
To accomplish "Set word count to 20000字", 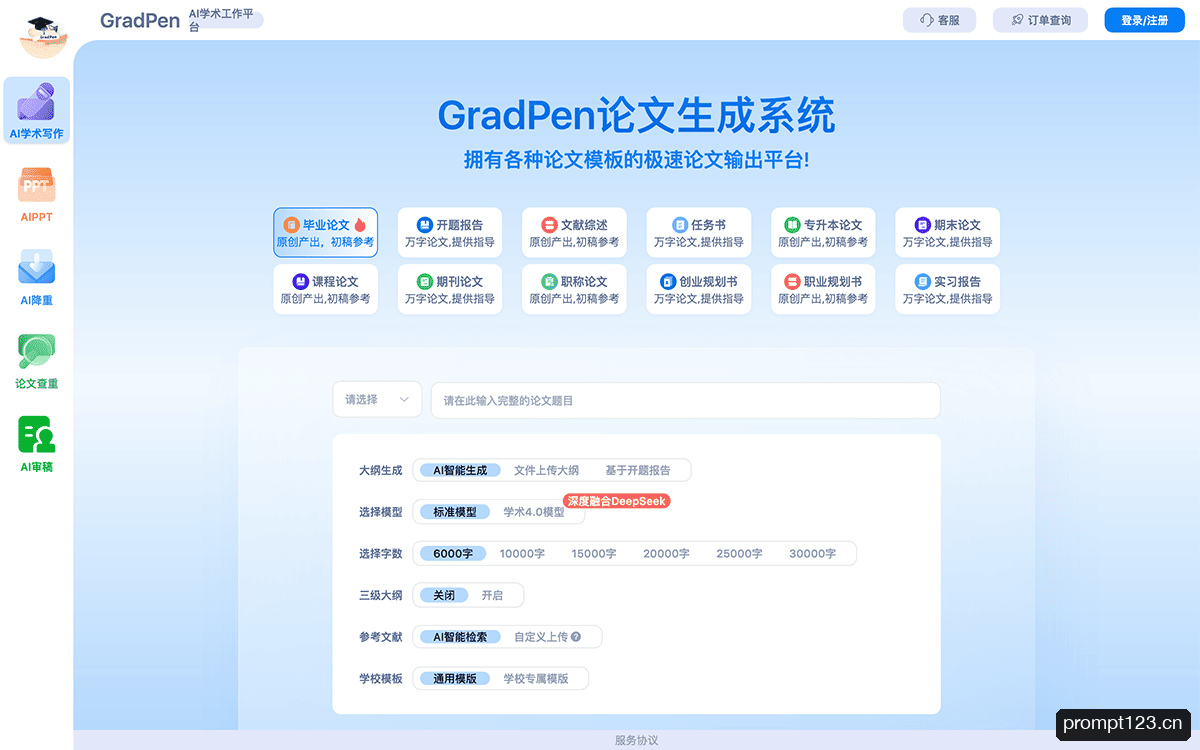I will [x=666, y=553].
